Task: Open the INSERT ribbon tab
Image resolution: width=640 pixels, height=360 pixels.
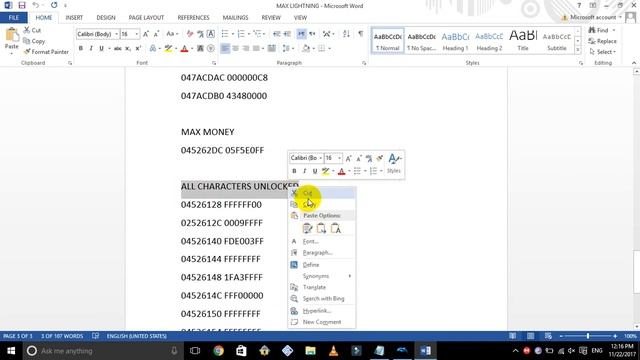Action: pos(74,18)
